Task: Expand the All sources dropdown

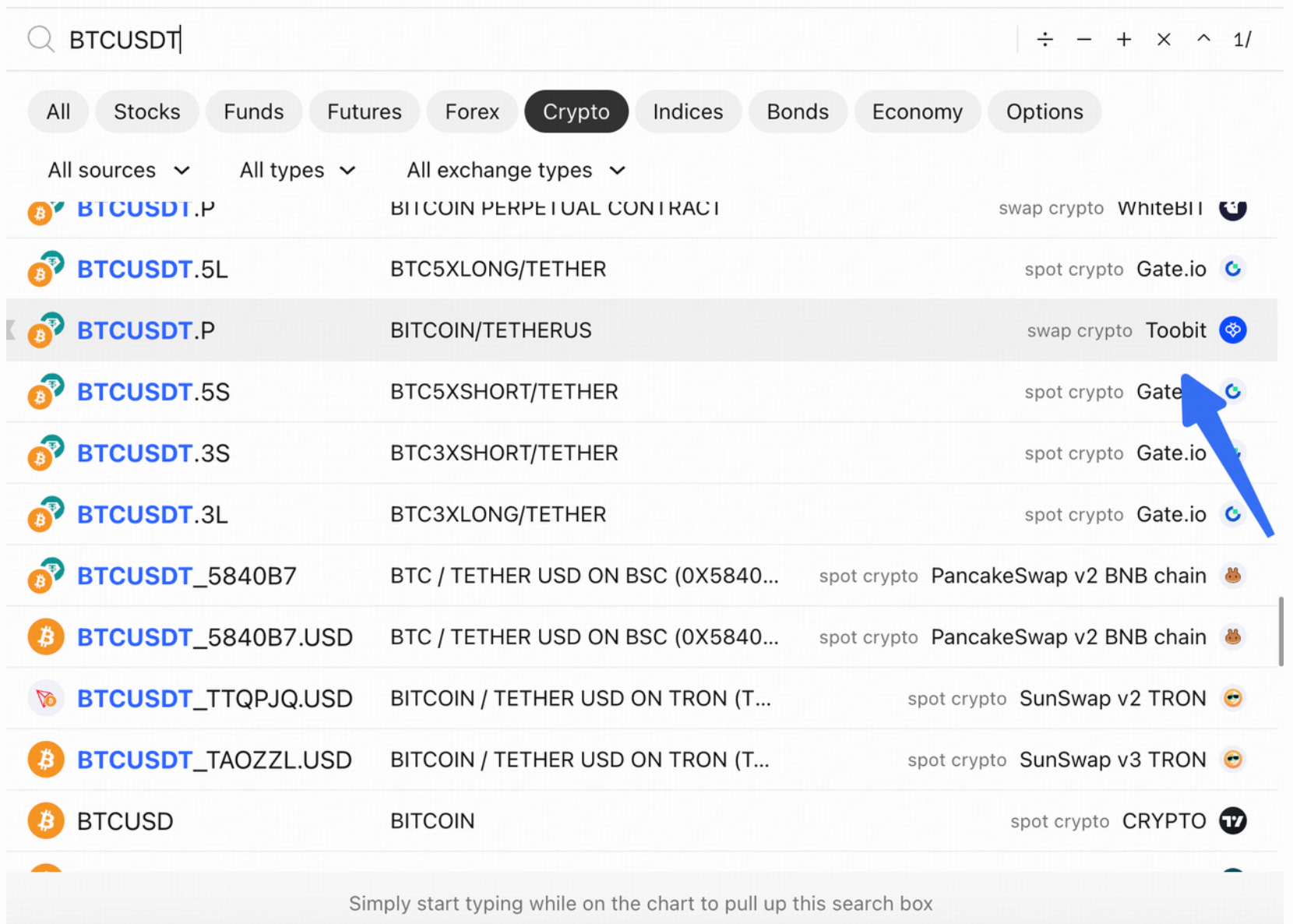Action: (118, 171)
